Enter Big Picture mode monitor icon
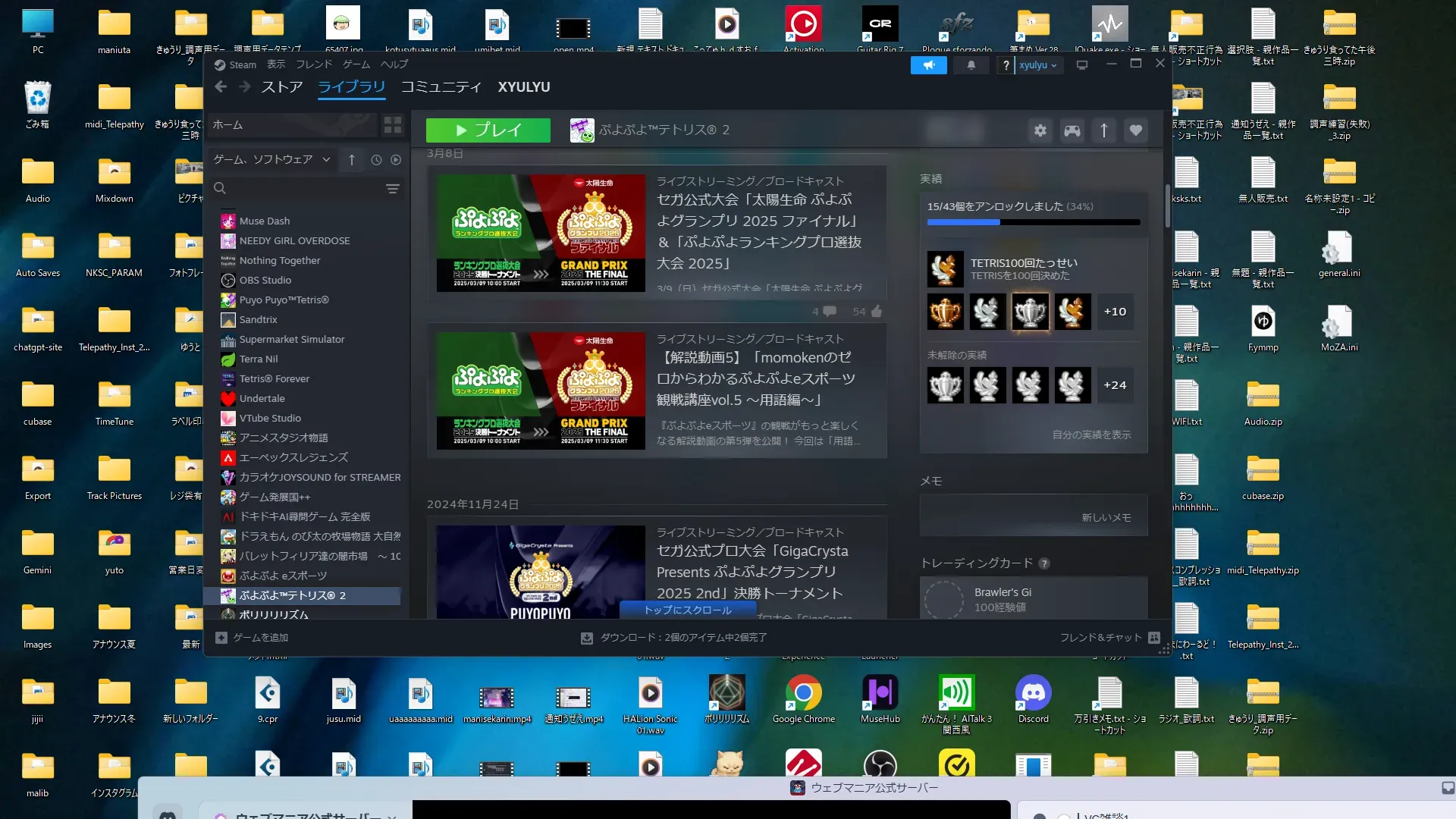Viewport: 1456px width, 819px height. coord(1082,65)
